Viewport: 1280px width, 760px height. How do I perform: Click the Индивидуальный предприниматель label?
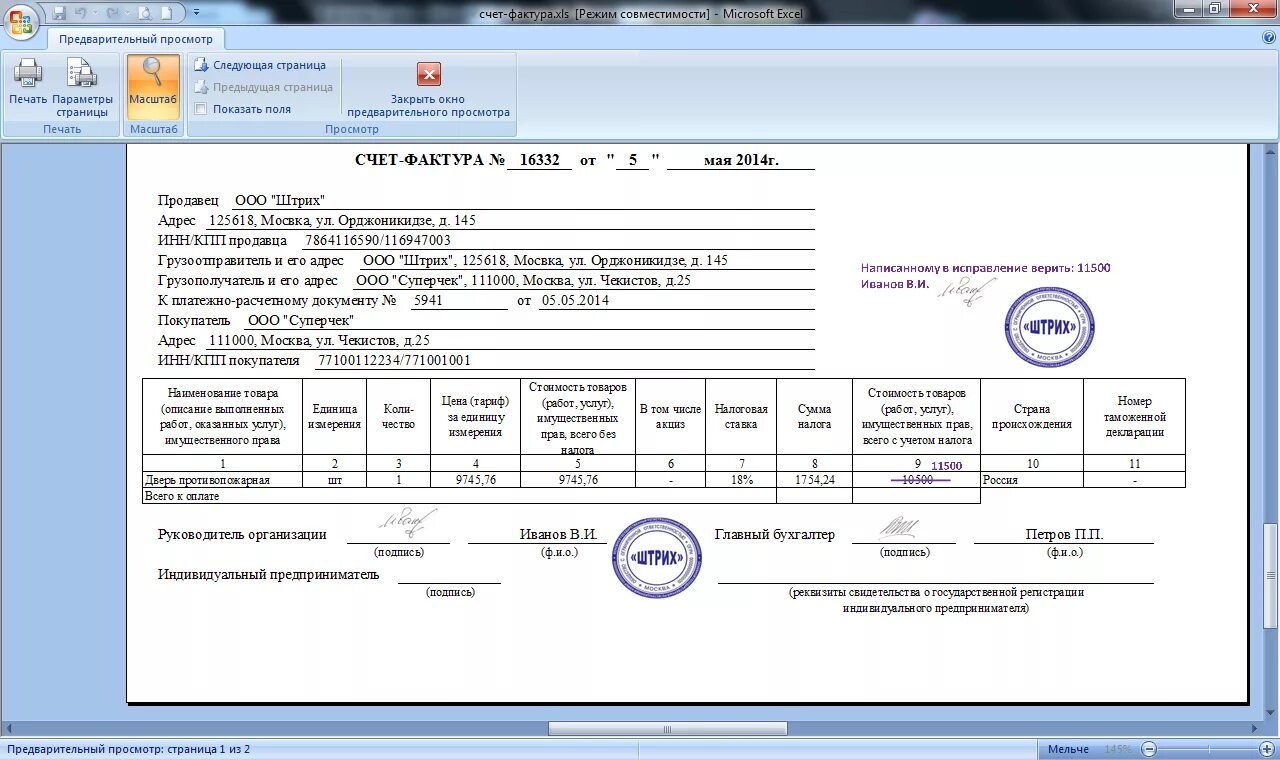[268, 574]
